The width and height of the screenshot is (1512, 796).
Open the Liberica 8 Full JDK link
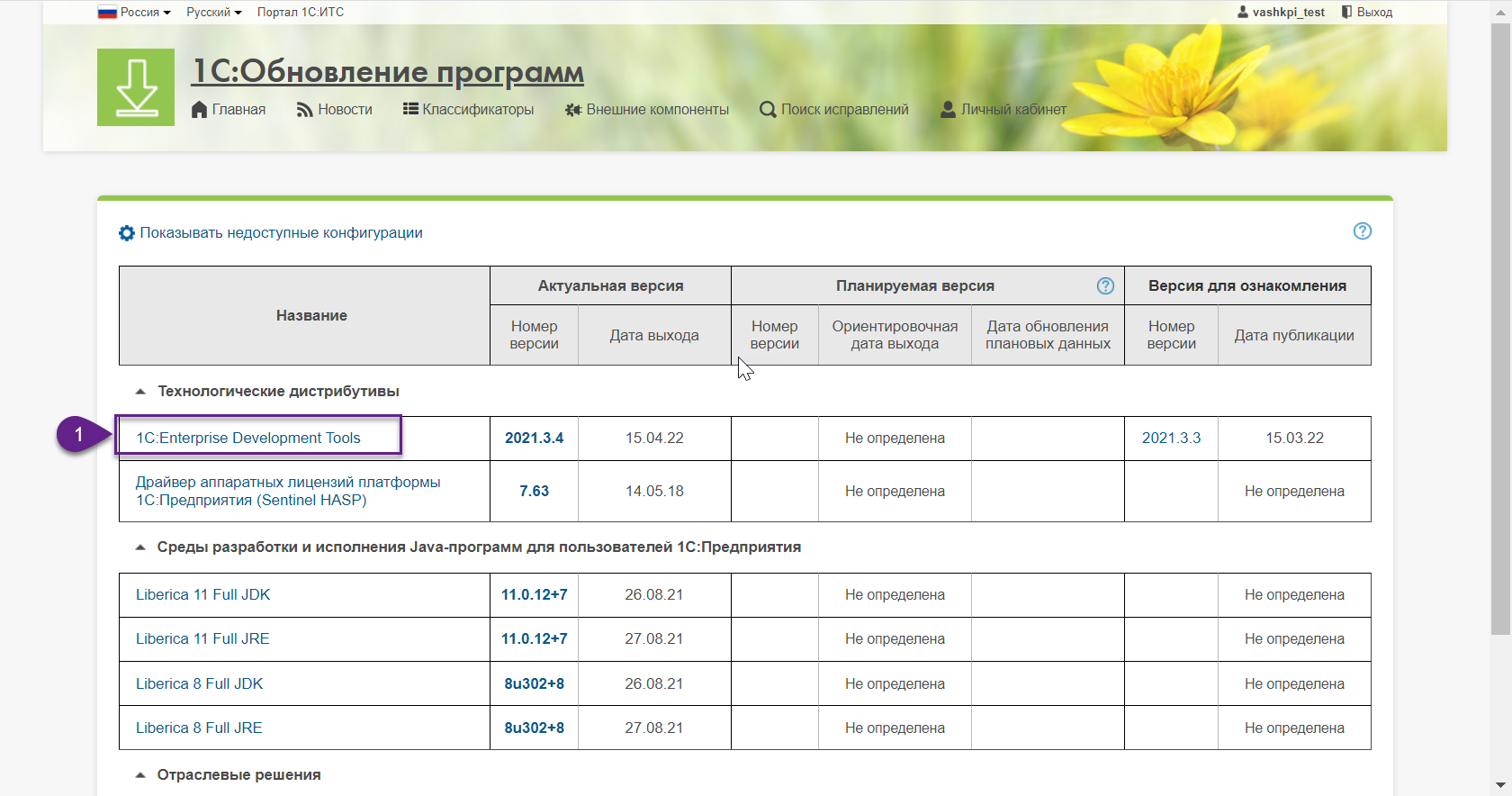(x=199, y=684)
